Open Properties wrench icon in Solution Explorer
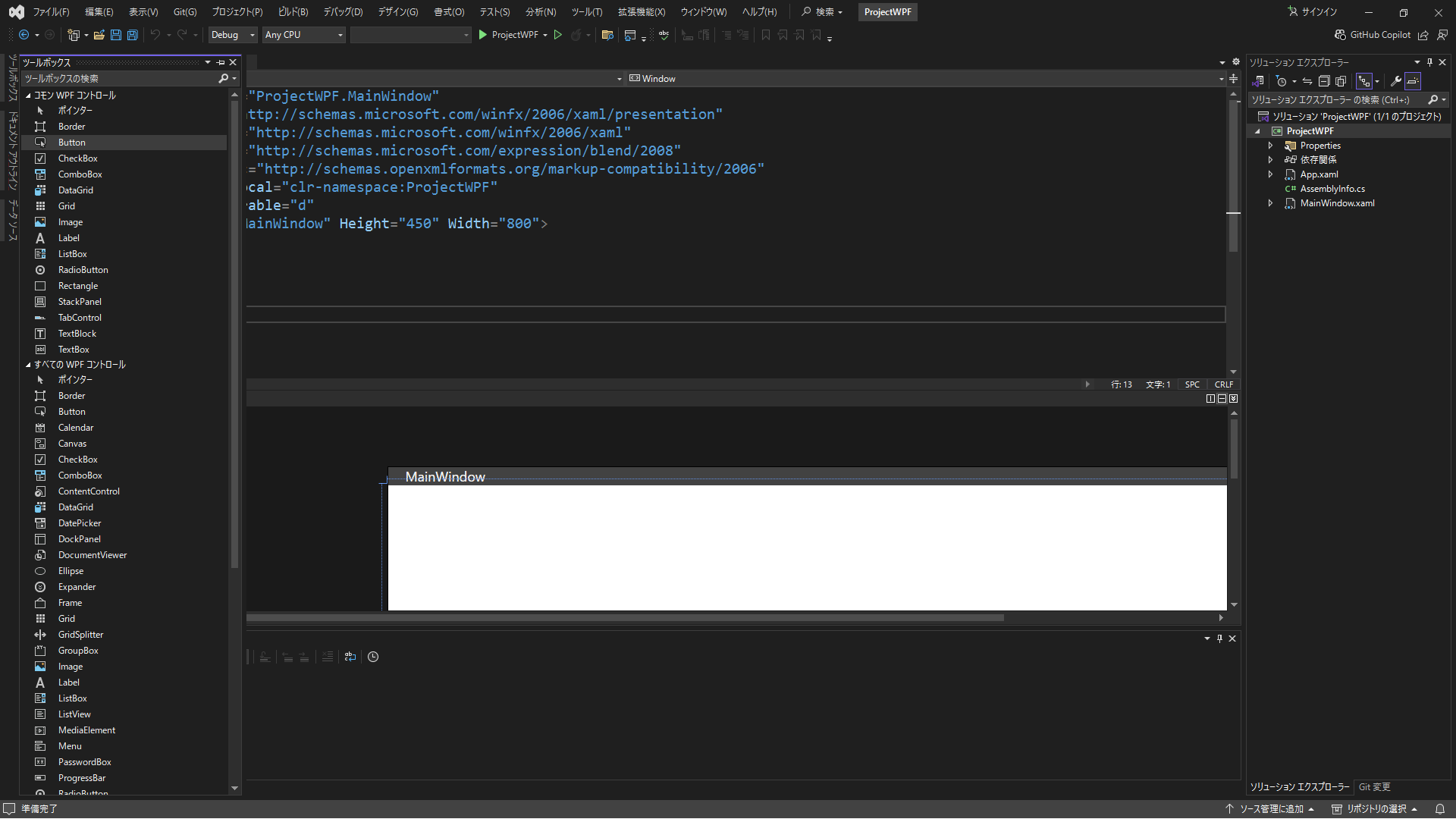 [x=1395, y=81]
